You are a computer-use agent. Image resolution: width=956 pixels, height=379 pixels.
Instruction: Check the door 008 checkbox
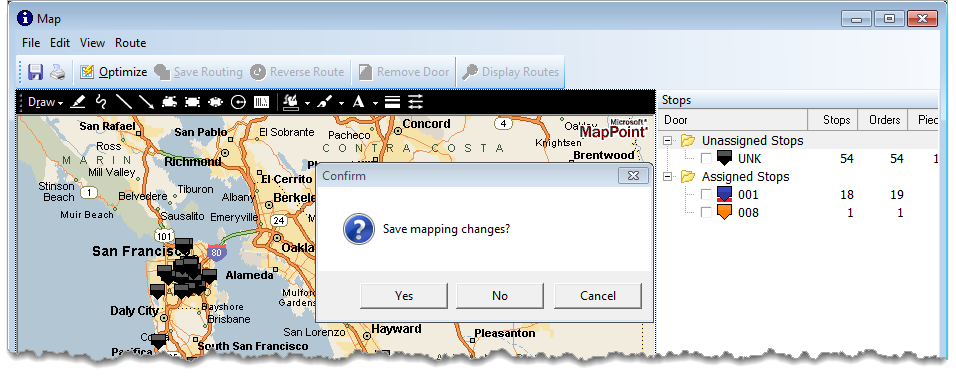(705, 213)
